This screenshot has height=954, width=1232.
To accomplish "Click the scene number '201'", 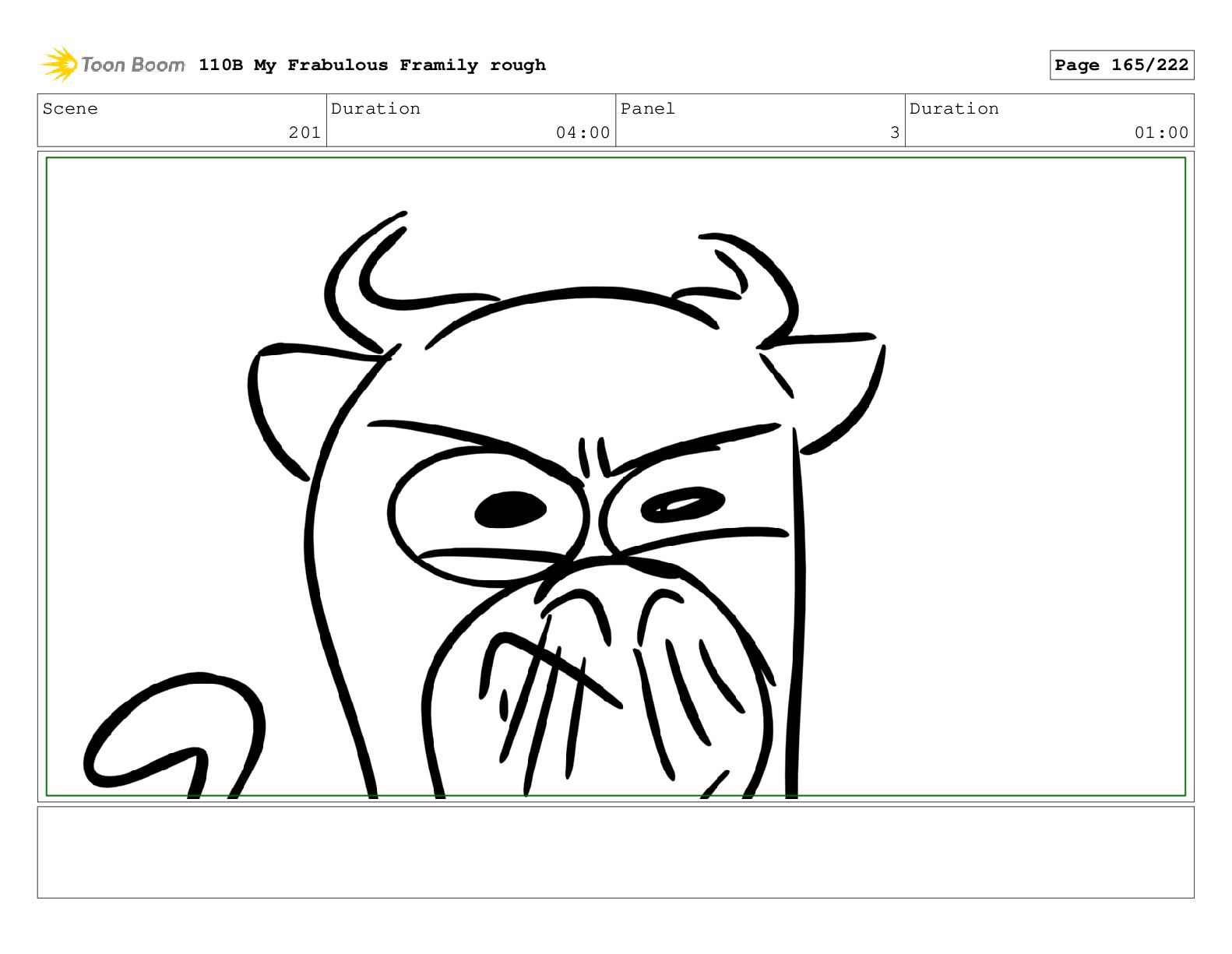I will [304, 132].
